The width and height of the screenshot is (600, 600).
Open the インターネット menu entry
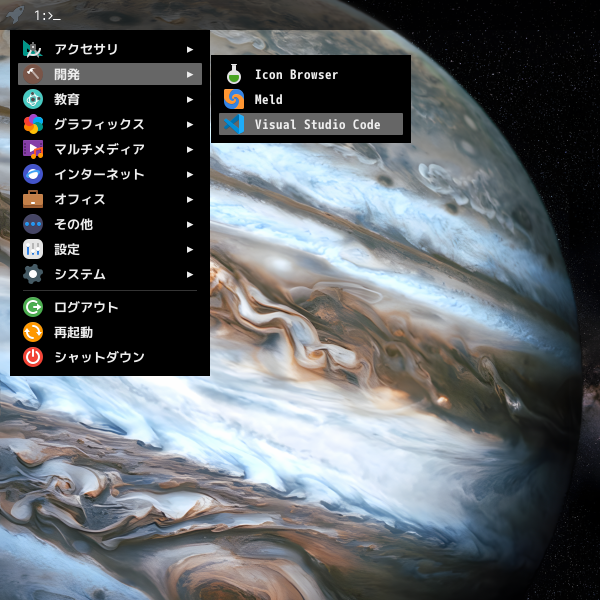pos(110,174)
